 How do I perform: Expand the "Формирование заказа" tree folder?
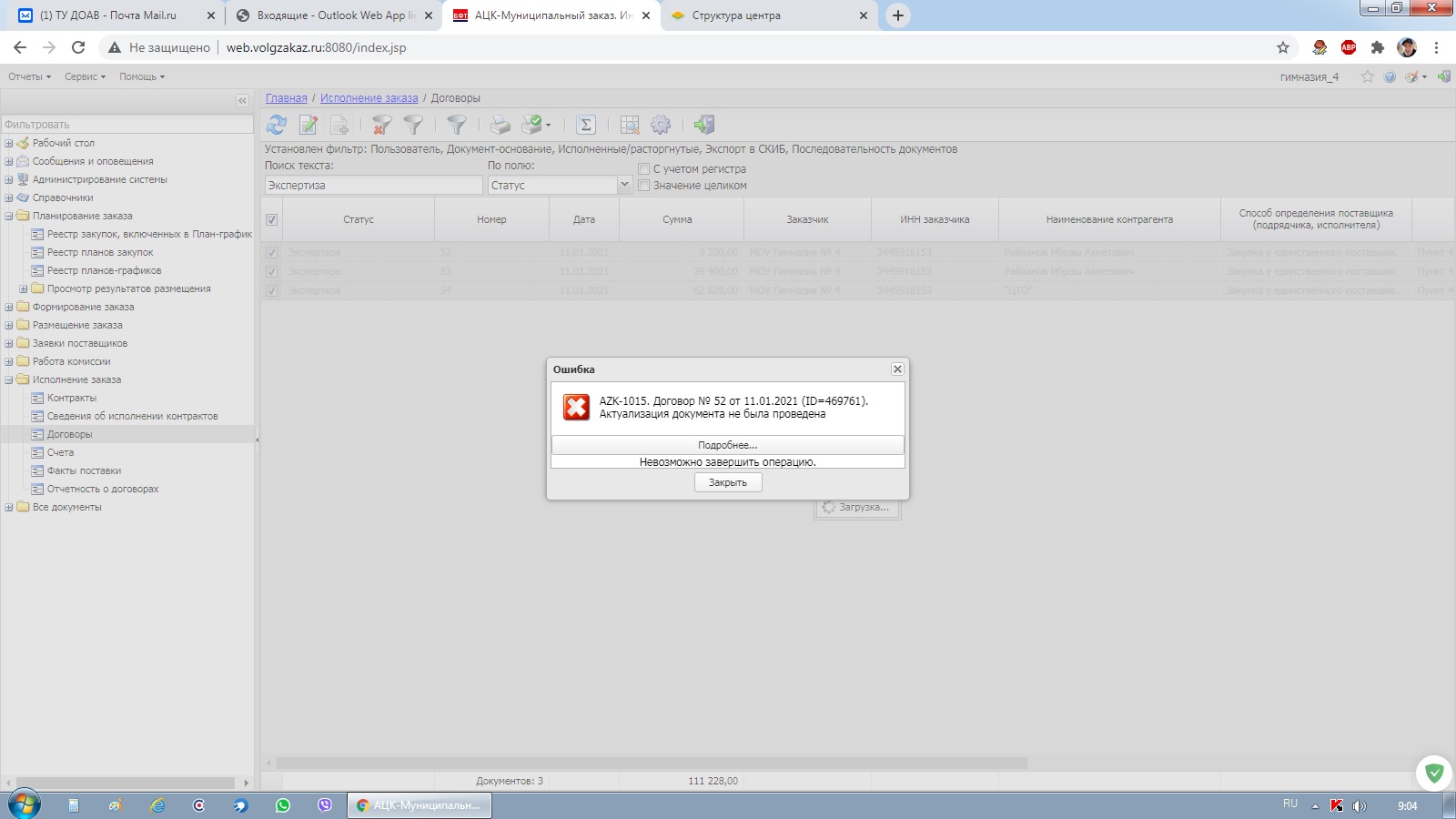[9, 307]
